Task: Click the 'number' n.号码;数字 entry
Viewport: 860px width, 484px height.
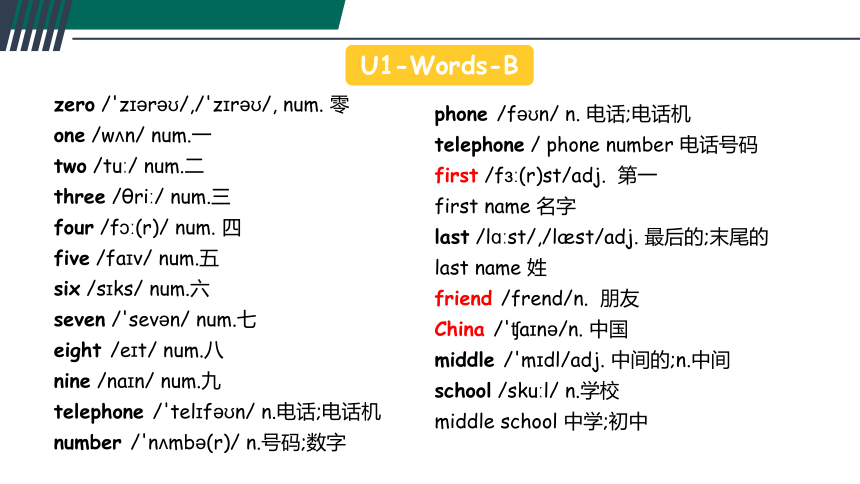Action: pos(200,442)
